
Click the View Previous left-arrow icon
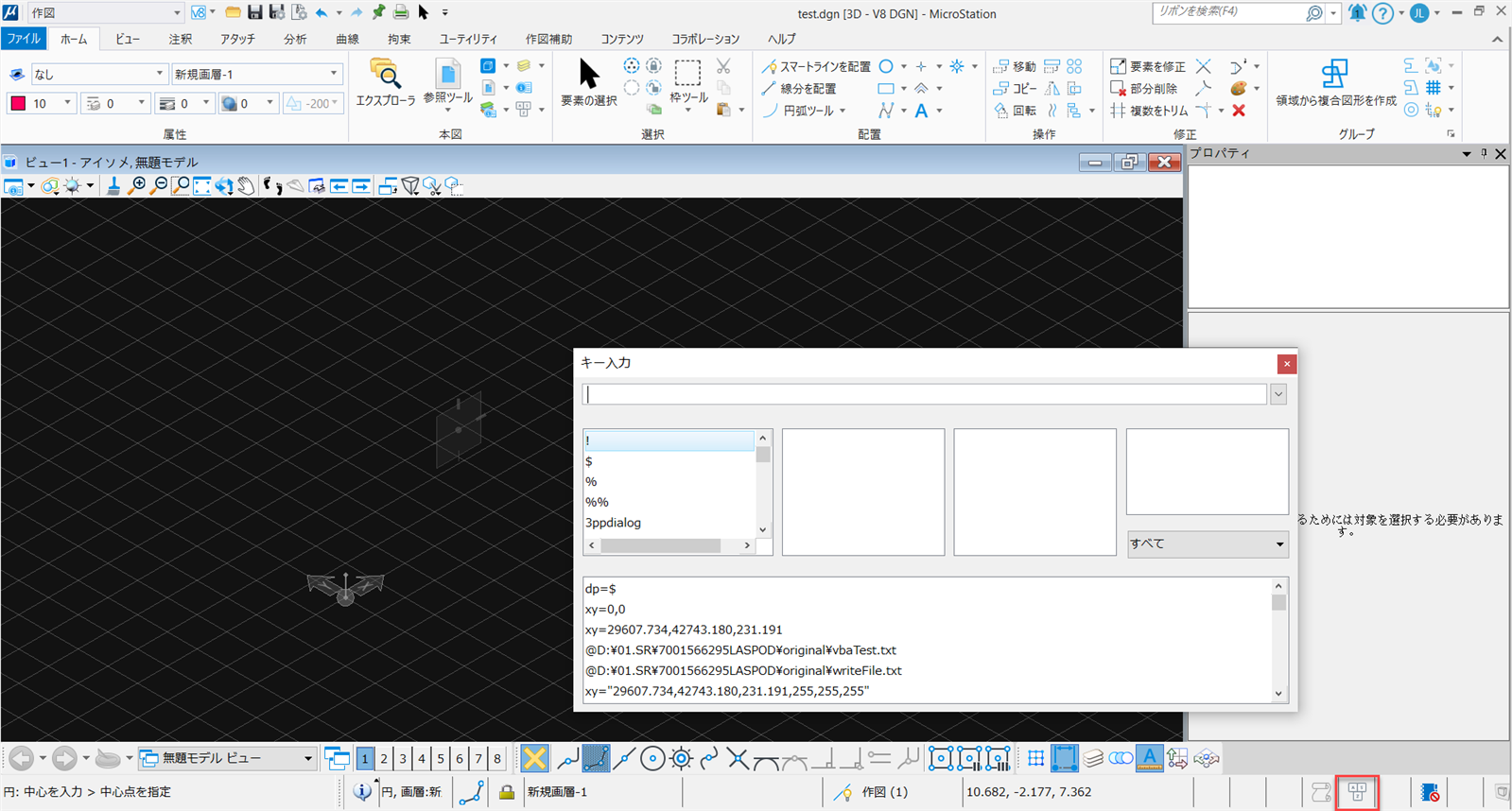pyautogui.click(x=339, y=186)
